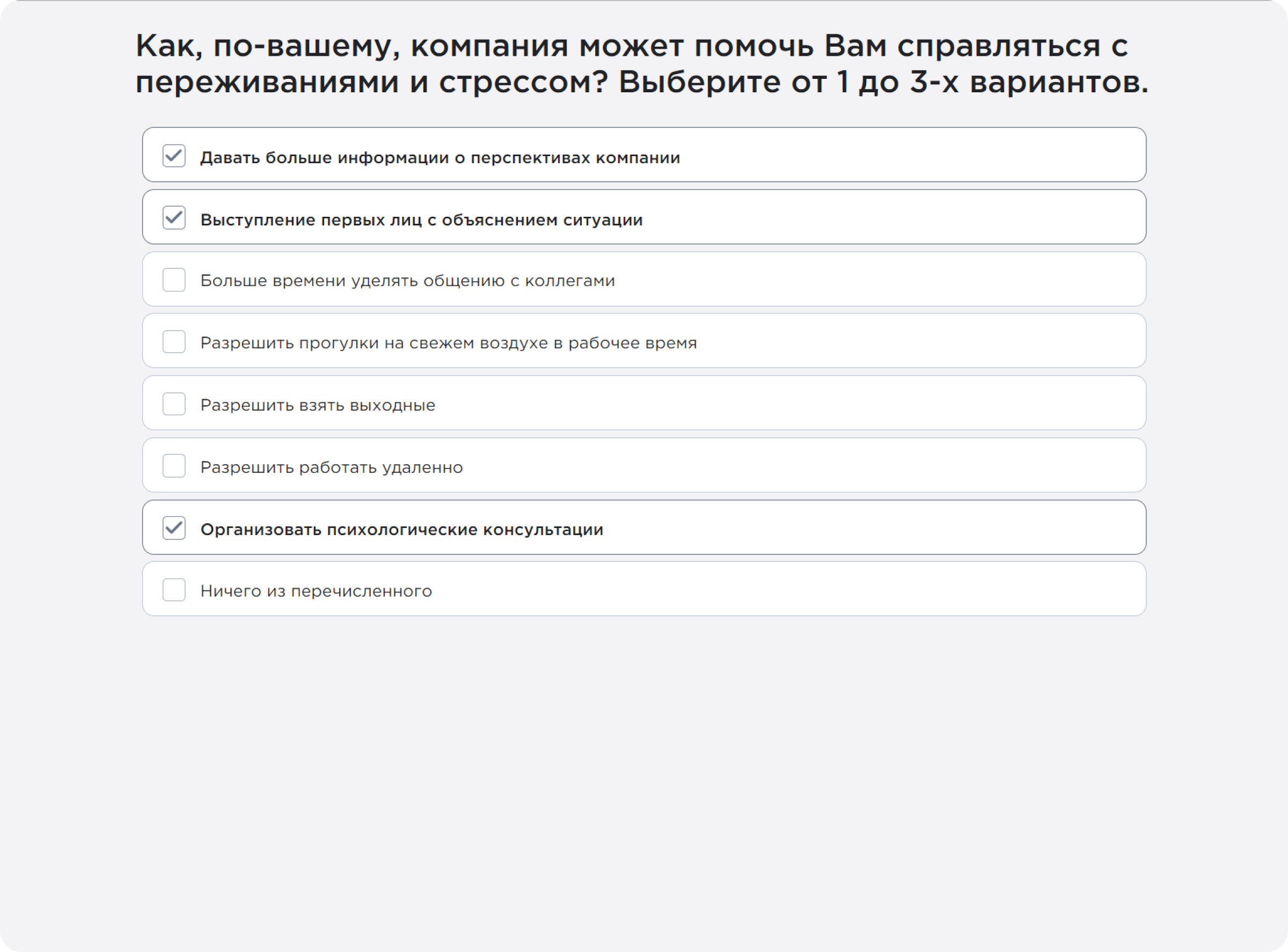Click label 'Давать больше информации о перспективах компании'
The image size is (1288, 952).
[x=440, y=157]
